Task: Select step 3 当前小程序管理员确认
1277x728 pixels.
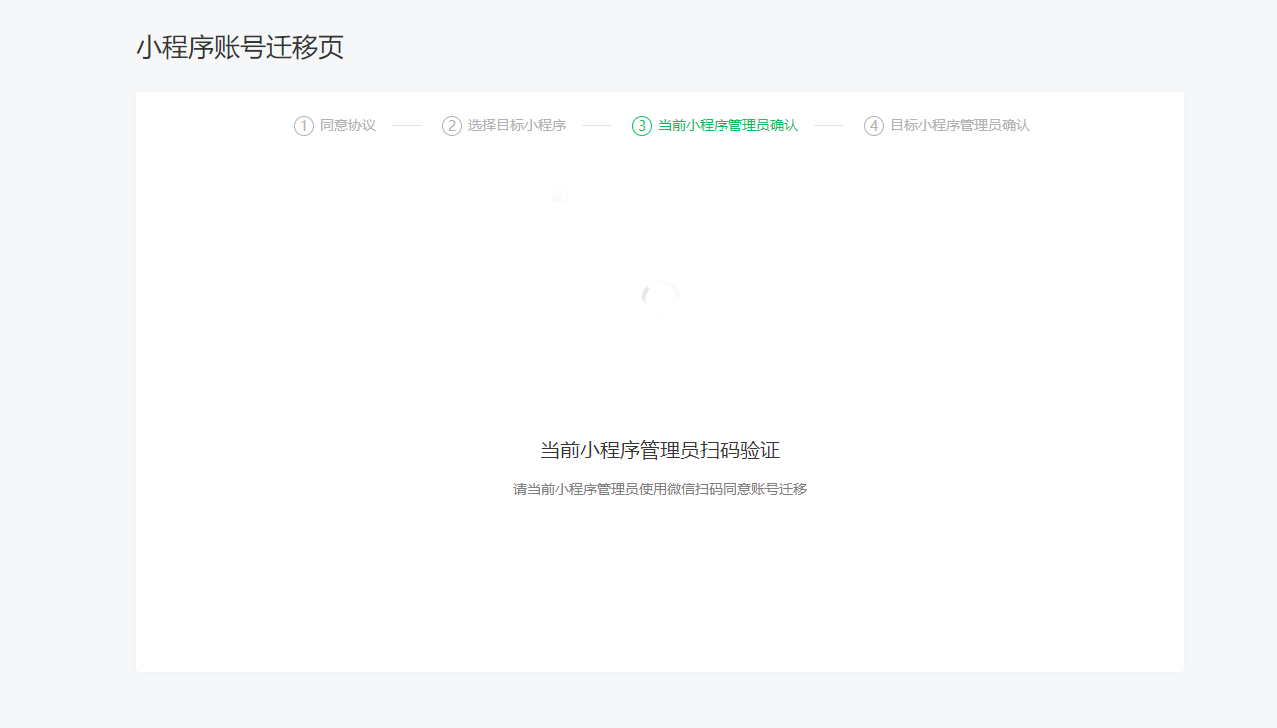Action: (x=715, y=126)
